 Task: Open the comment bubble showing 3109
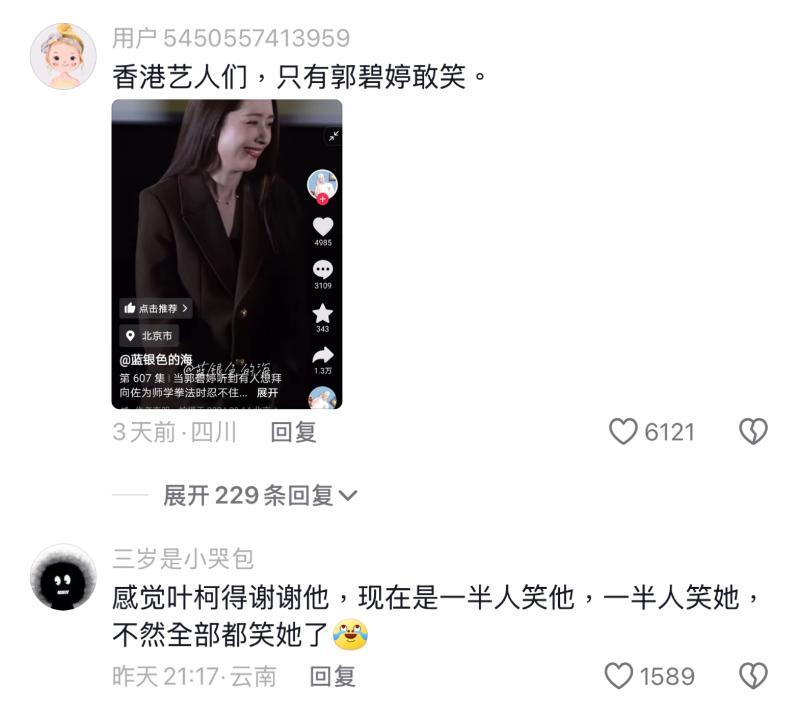click(322, 269)
